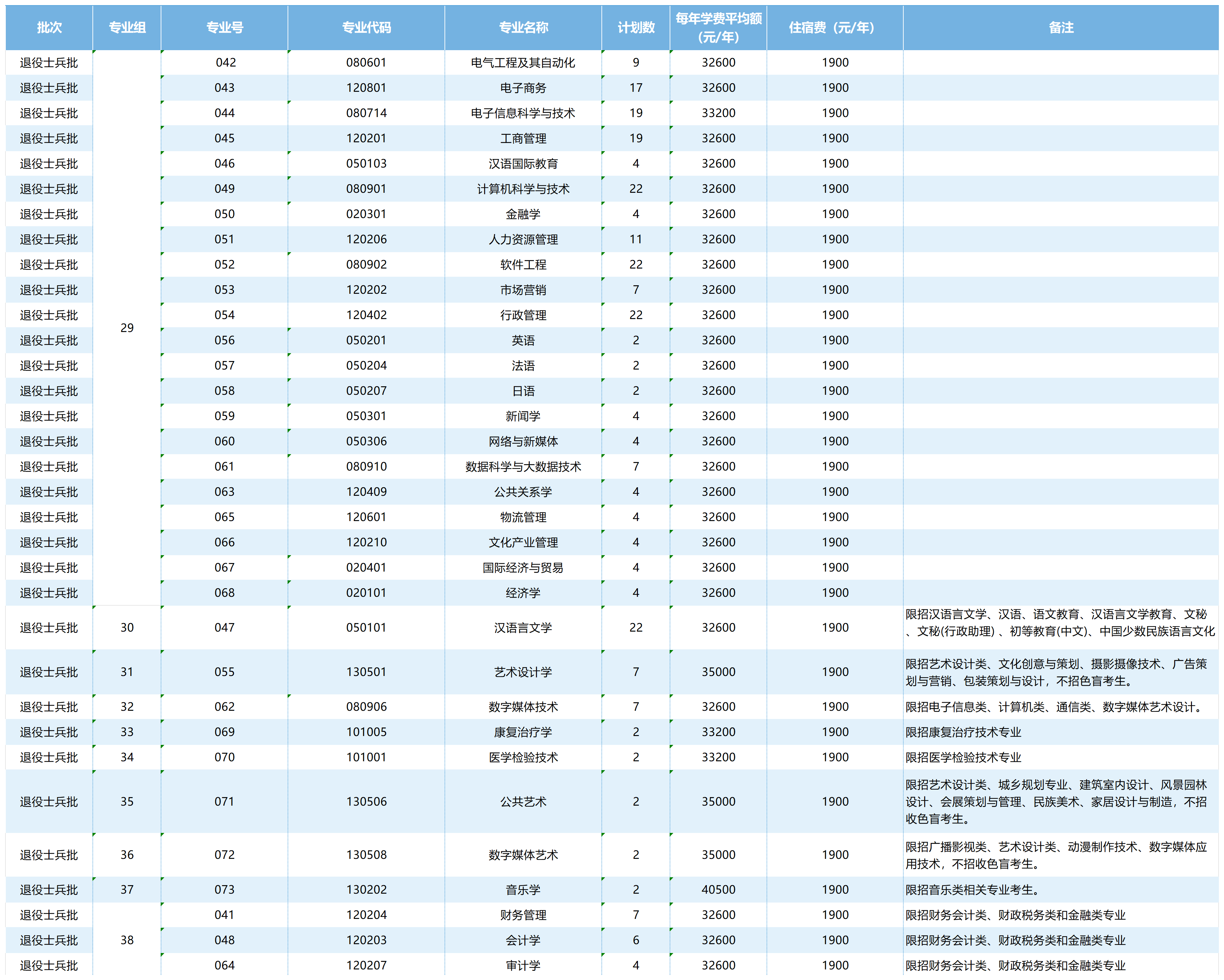Click major code 050101
This screenshot has height=980, width=1224.
point(366,628)
